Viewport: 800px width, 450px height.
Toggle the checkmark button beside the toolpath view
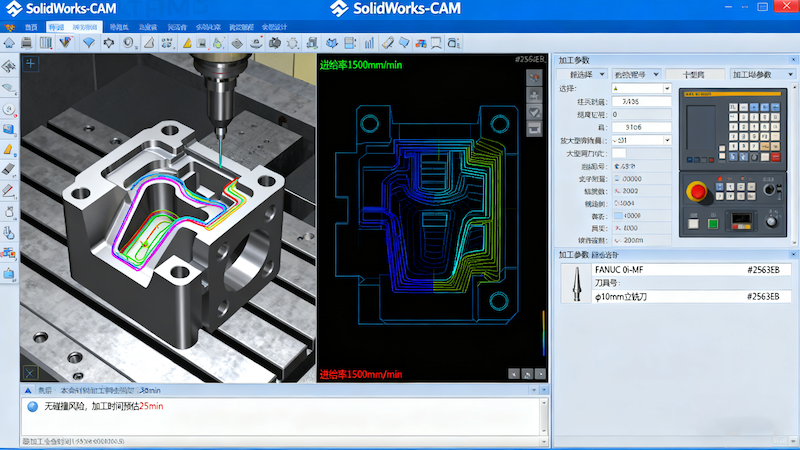click(x=534, y=112)
